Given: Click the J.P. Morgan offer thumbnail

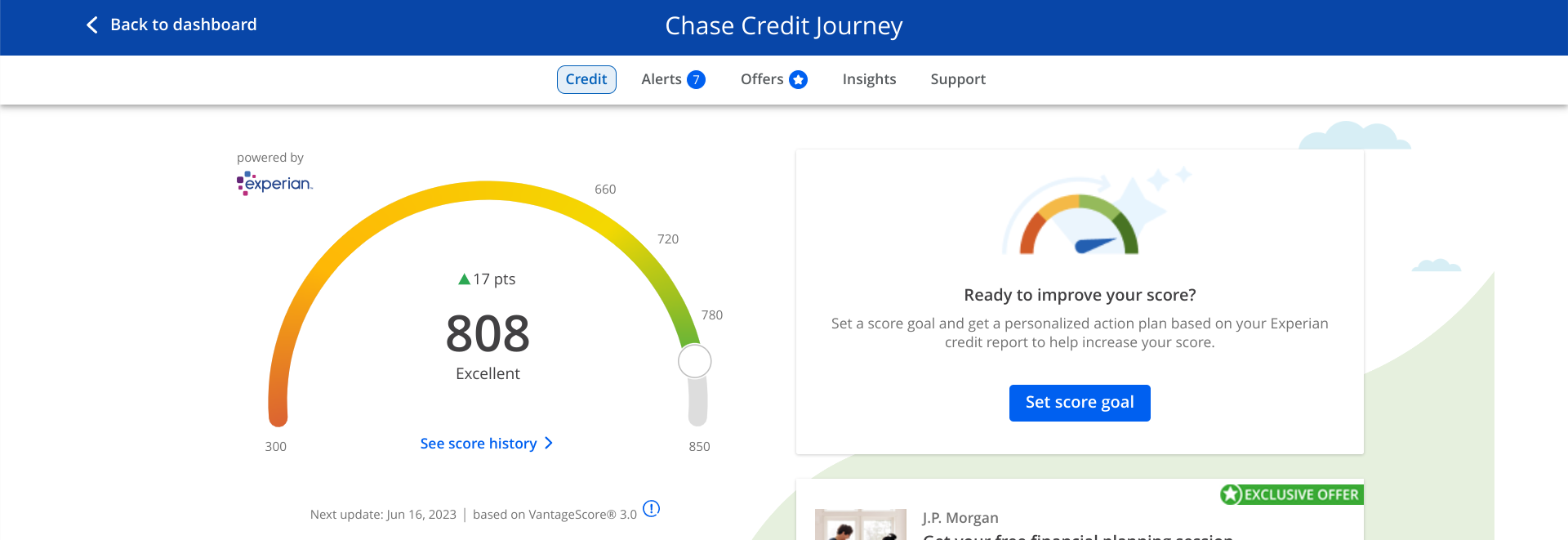Looking at the screenshot, I should [x=861, y=524].
